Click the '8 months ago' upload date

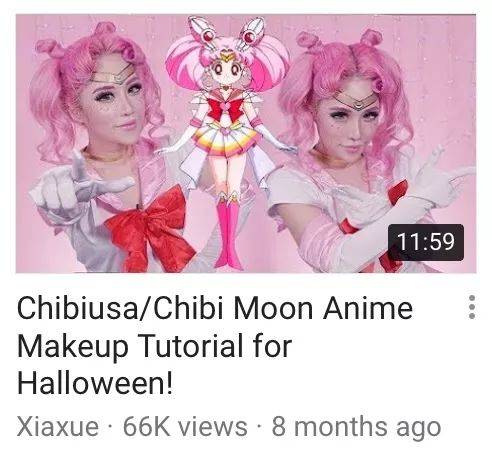pyautogui.click(x=356, y=427)
